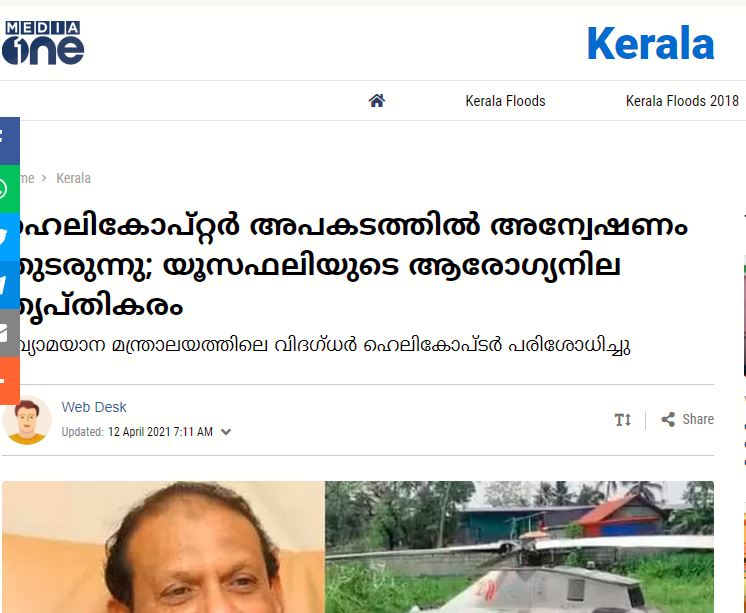The height and width of the screenshot is (613, 746).
Task: Share article via WhatsApp sidebar button
Action: pos(10,189)
